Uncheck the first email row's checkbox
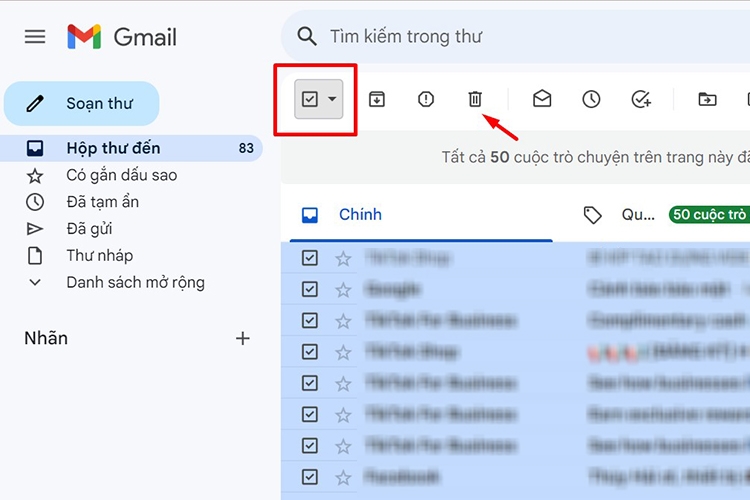 309,258
